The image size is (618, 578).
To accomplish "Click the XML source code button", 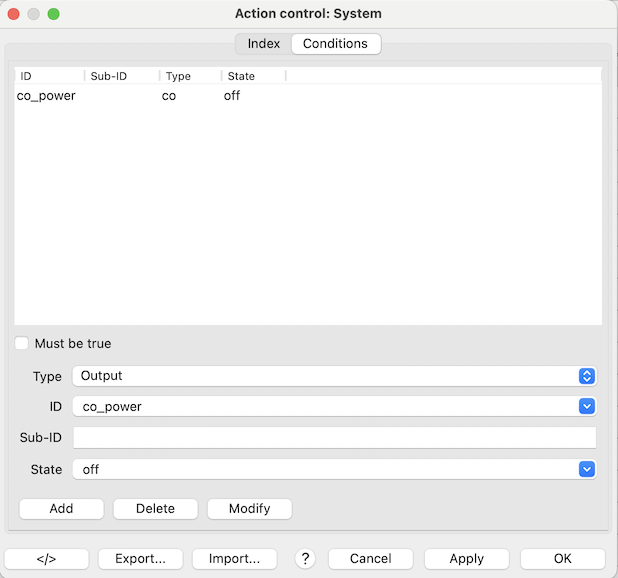I will click(x=47, y=559).
